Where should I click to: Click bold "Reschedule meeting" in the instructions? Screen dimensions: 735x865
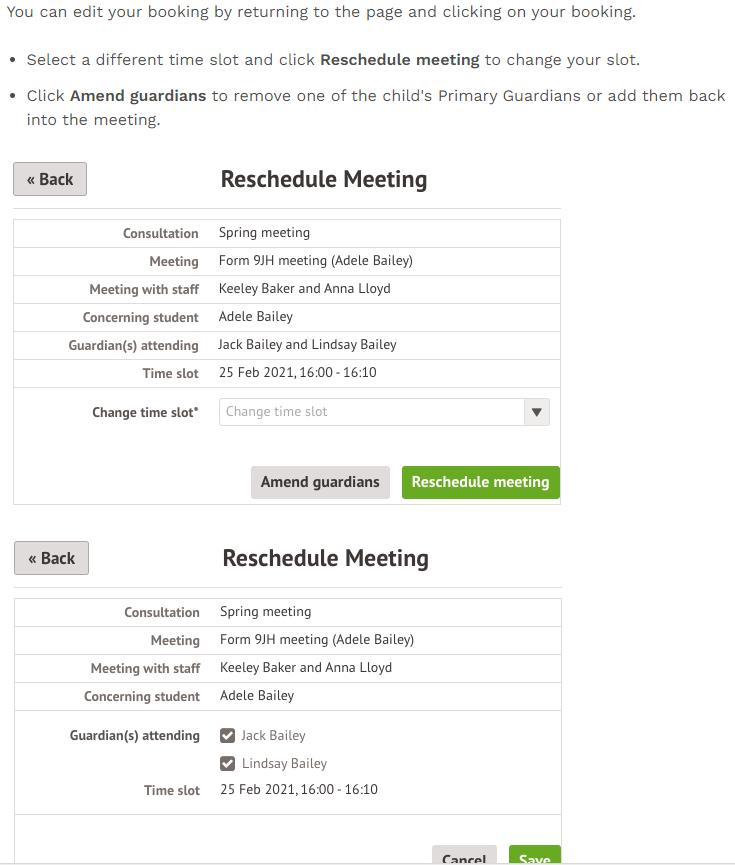tap(399, 60)
